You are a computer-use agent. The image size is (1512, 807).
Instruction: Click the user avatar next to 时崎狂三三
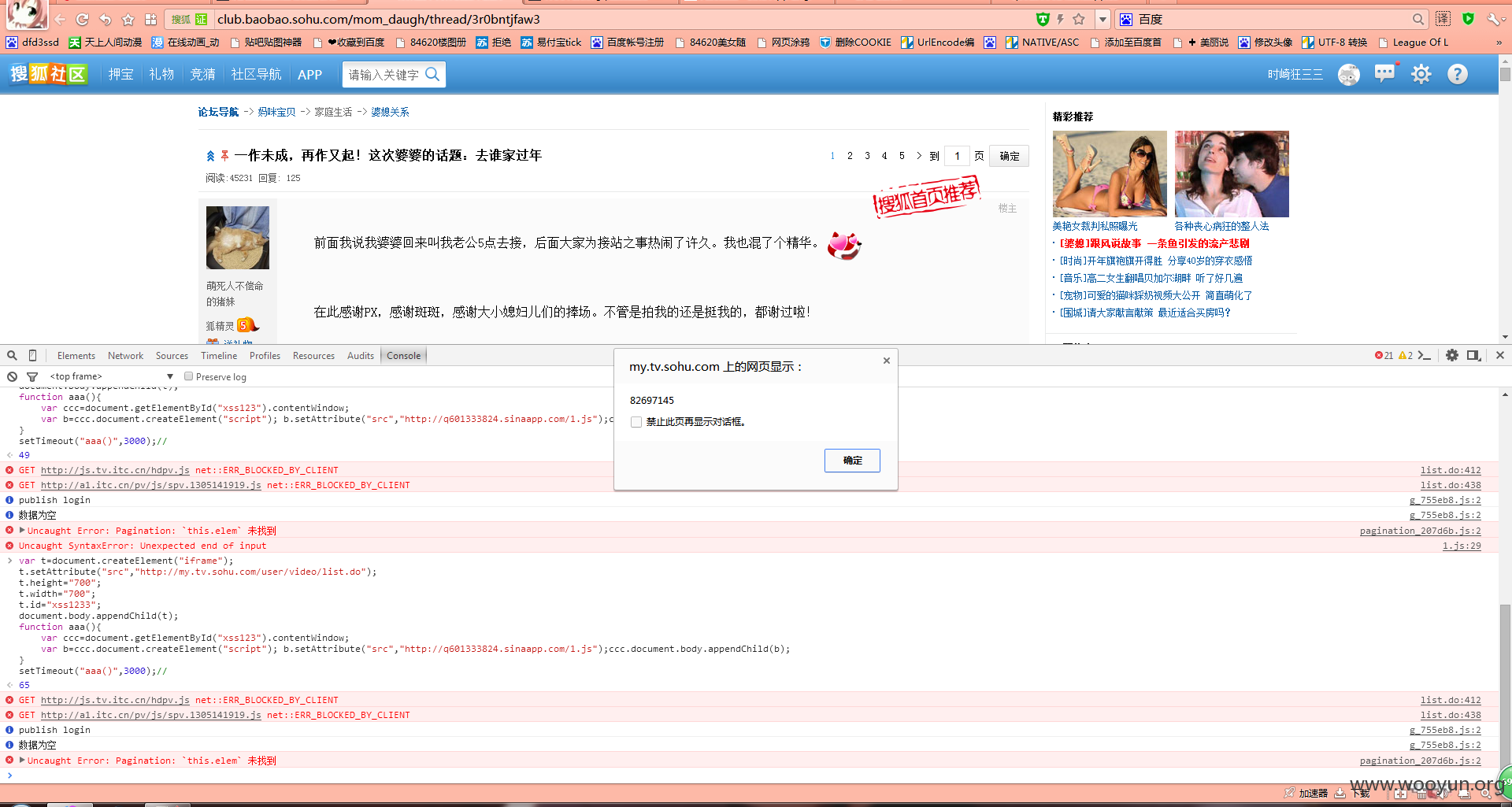(1349, 74)
